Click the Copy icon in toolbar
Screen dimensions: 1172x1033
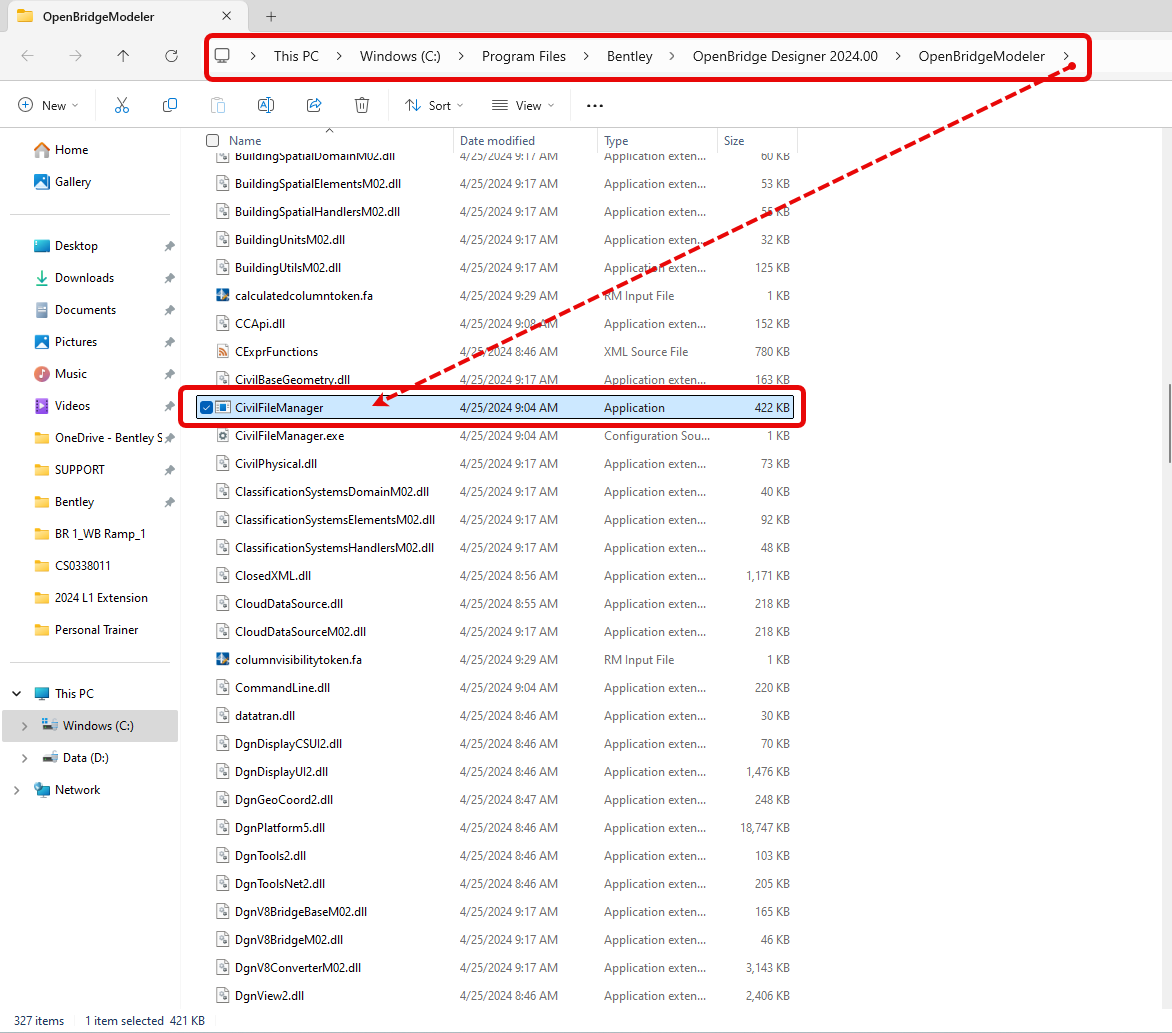(x=170, y=105)
